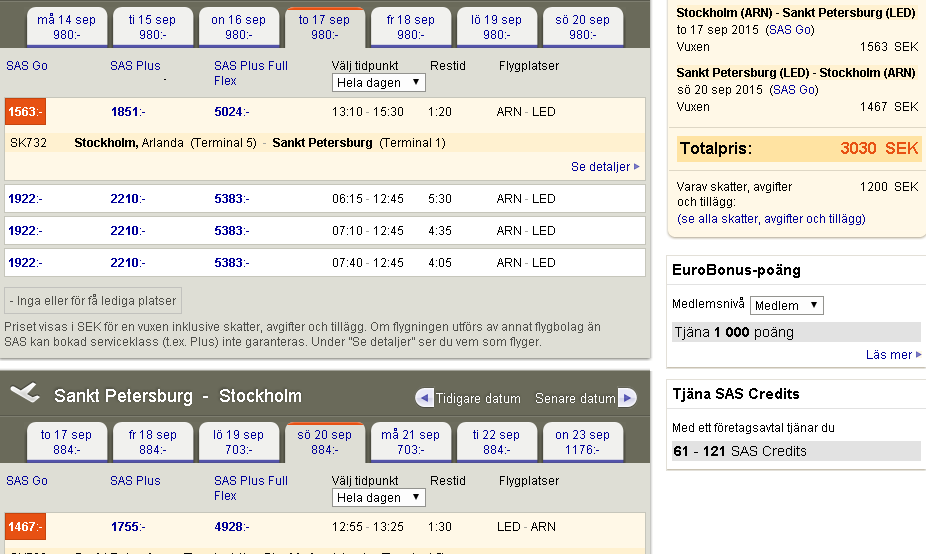
Task: Select the 2210:- fare on 07:40 flight
Action: click(128, 263)
